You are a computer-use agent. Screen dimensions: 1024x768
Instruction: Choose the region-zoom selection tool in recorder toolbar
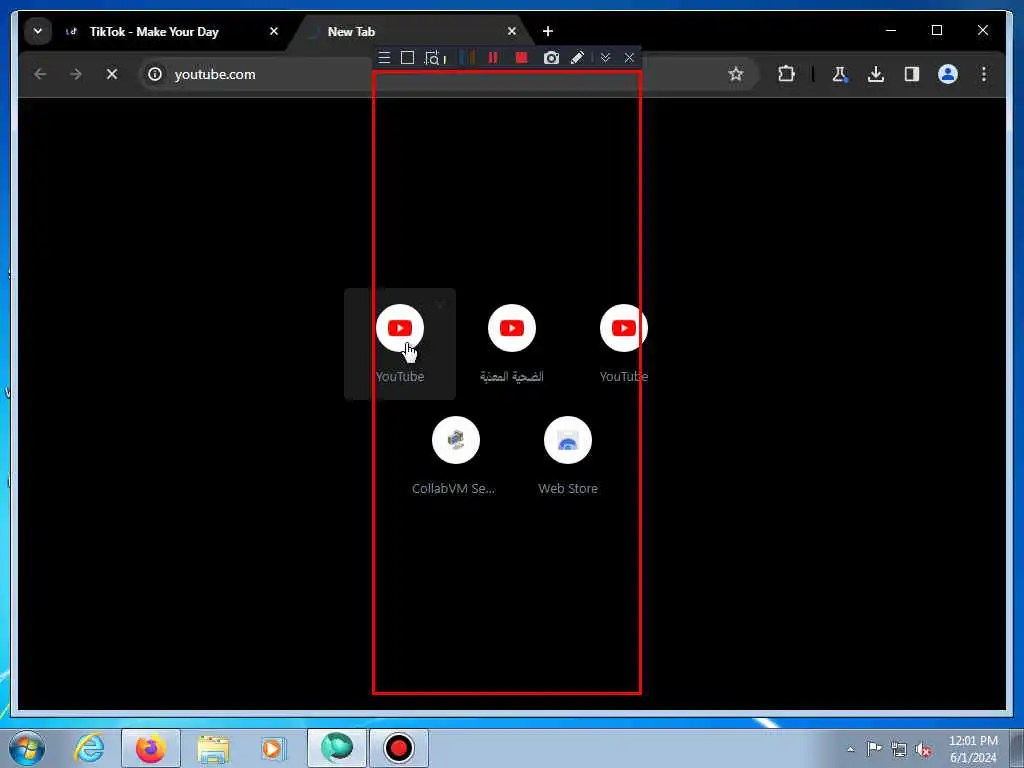pyautogui.click(x=432, y=58)
